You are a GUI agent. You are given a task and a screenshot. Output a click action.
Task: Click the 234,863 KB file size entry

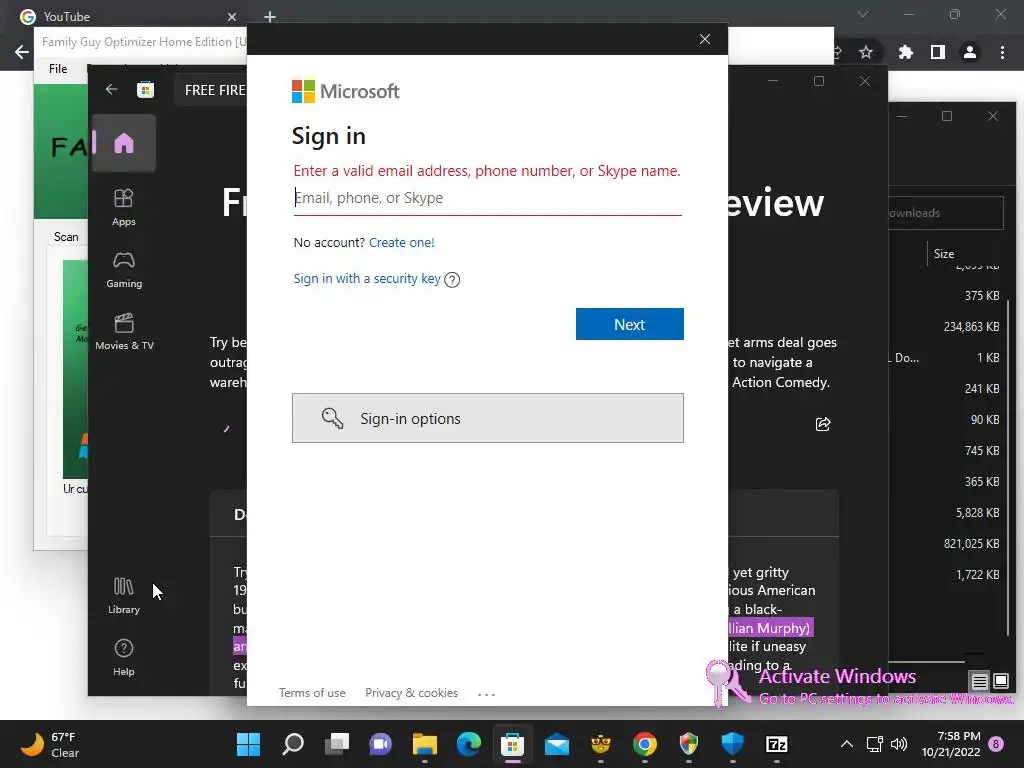[971, 327]
